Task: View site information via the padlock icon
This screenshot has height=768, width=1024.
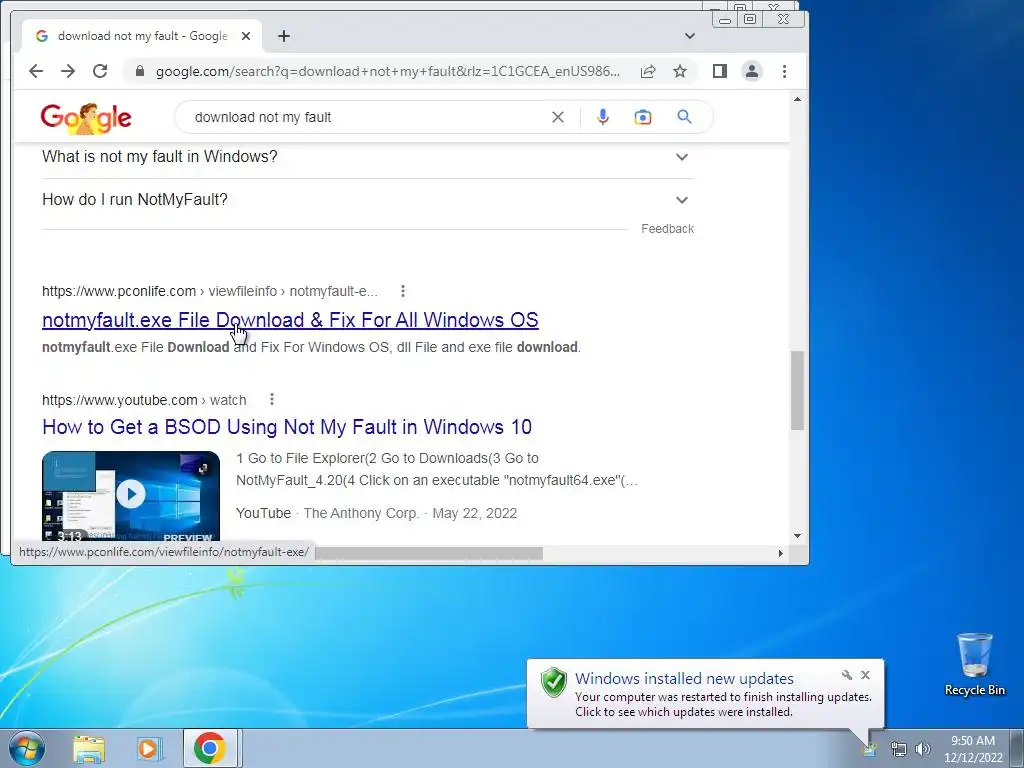Action: coord(139,71)
